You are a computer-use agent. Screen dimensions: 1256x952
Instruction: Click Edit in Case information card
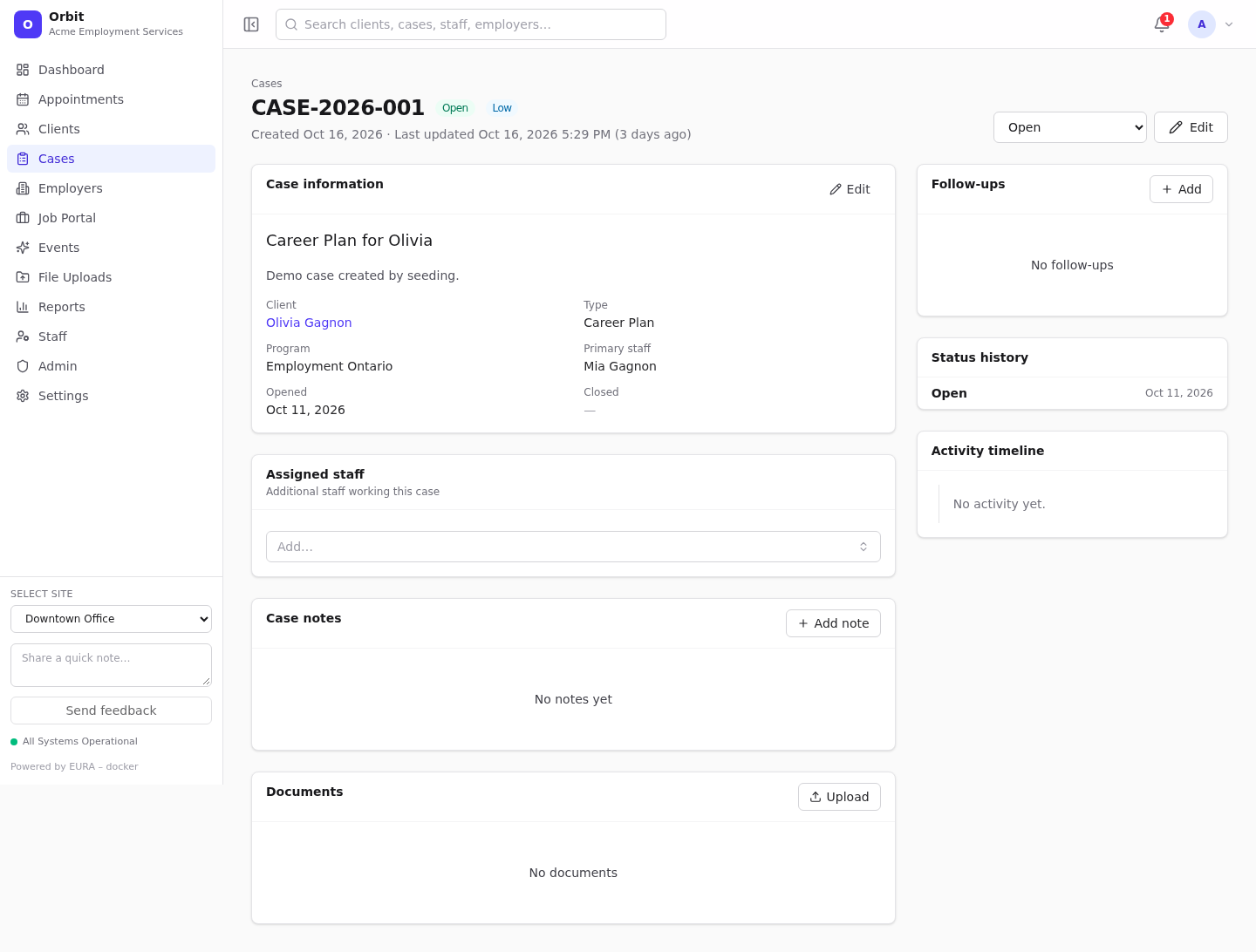850,189
